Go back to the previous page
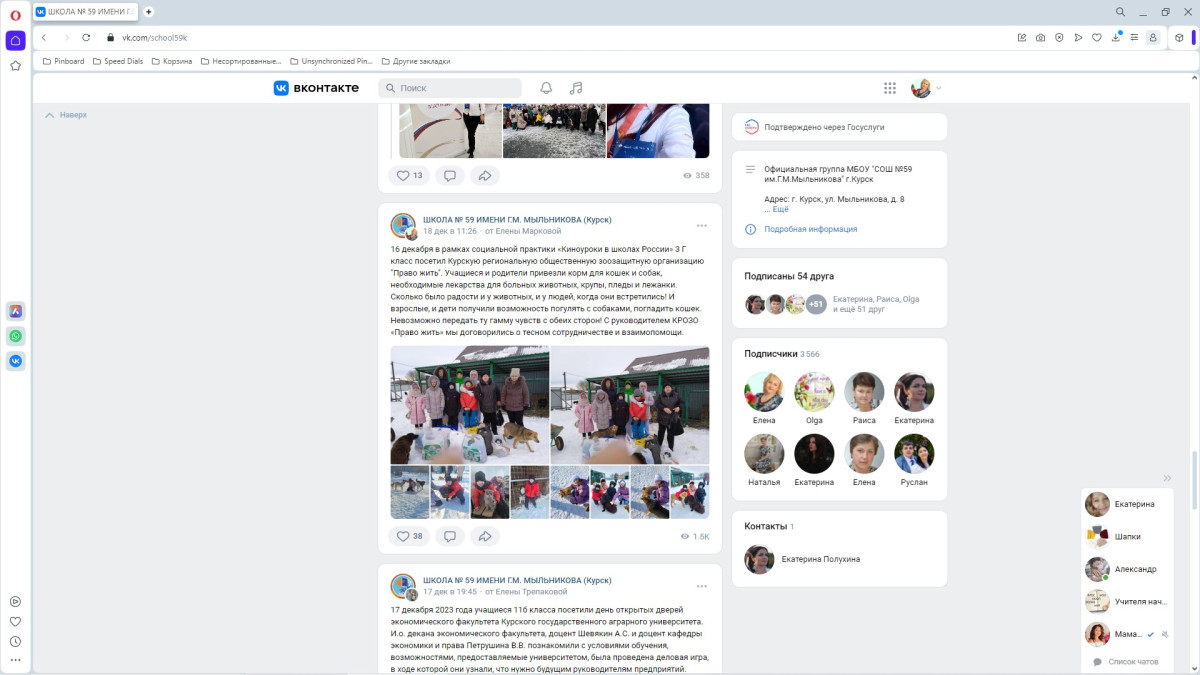1200x675 pixels. click(x=44, y=37)
